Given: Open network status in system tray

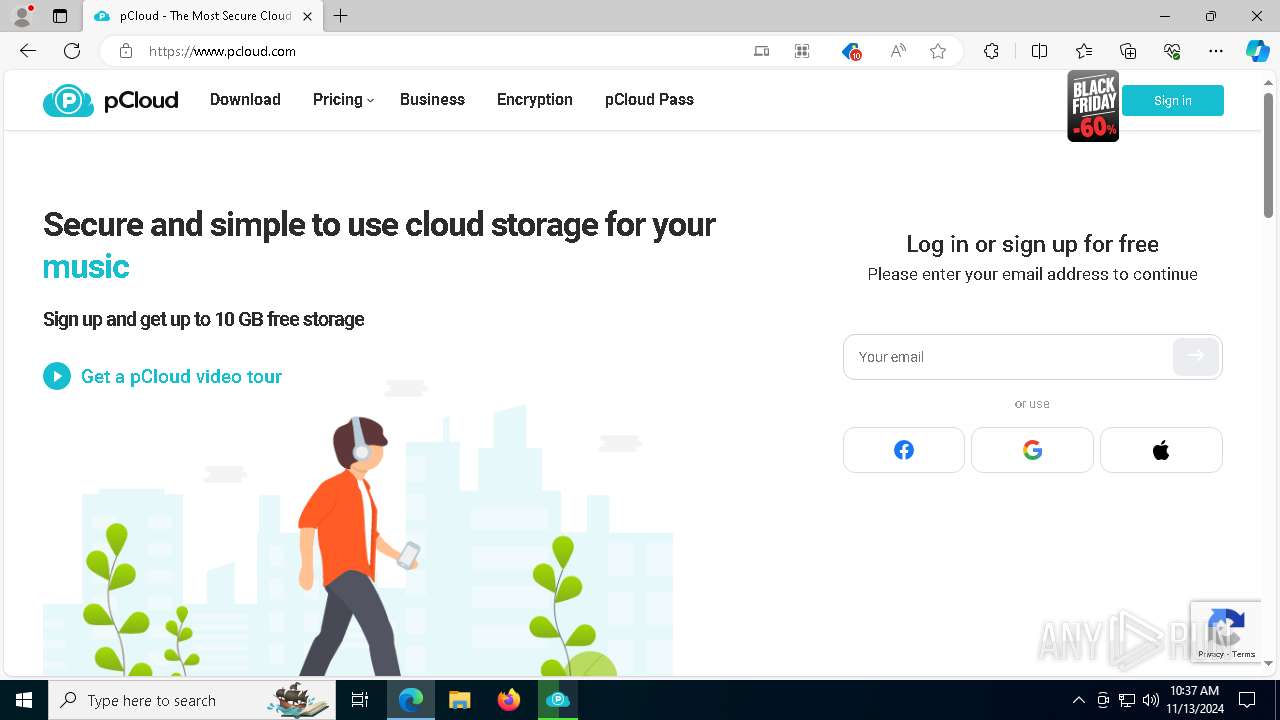Looking at the screenshot, I should 1127,700.
